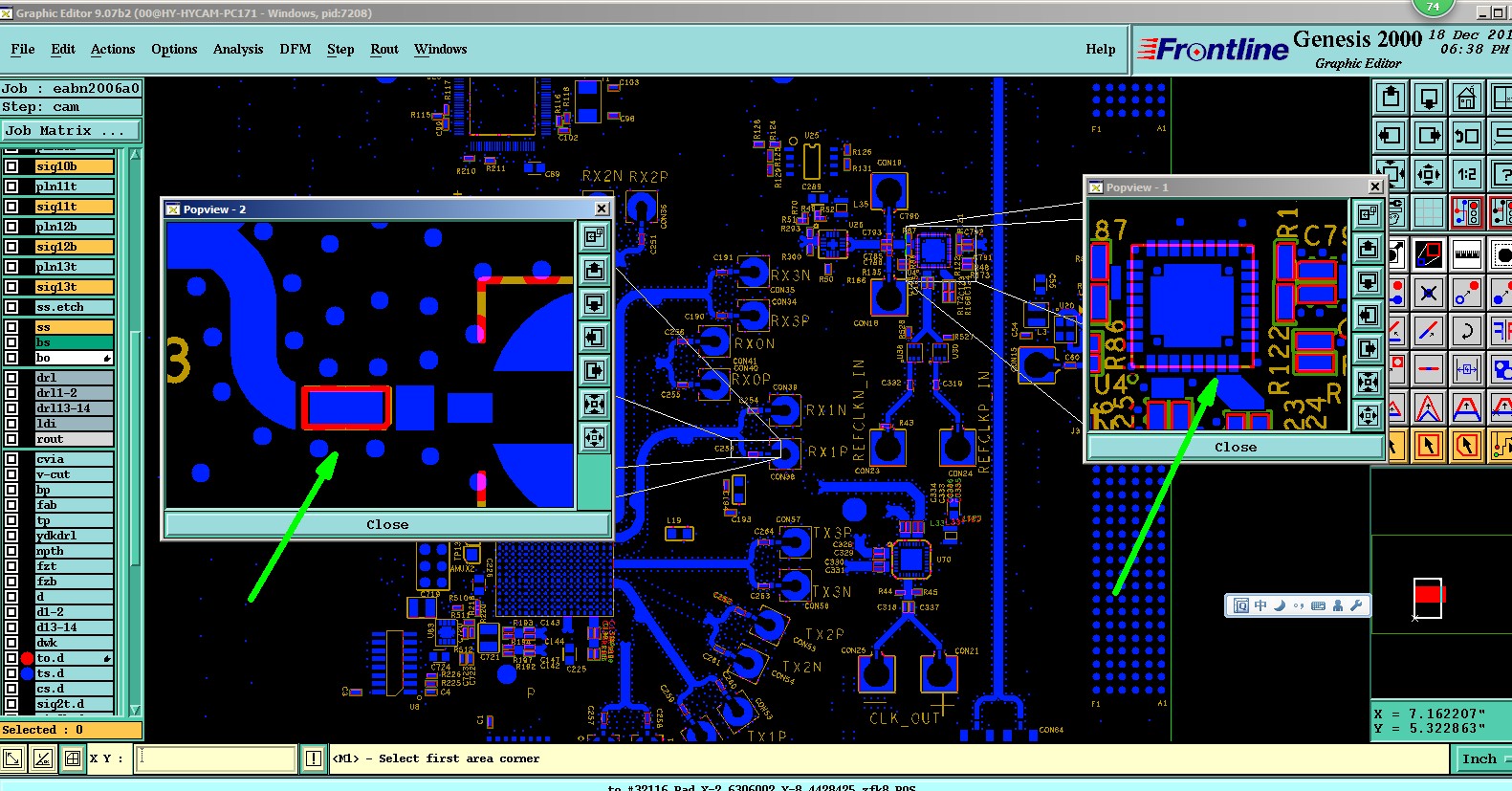
Task: Click the red-bordered component/net display icon
Action: [x=1466, y=212]
